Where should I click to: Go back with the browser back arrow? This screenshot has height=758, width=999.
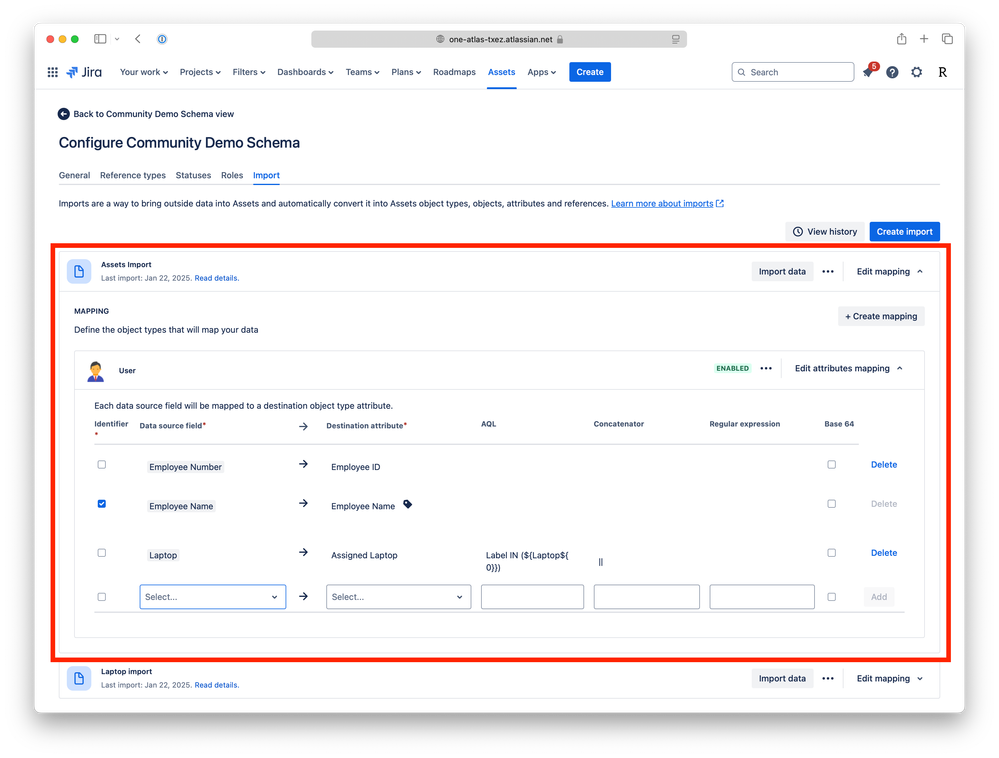[138, 39]
